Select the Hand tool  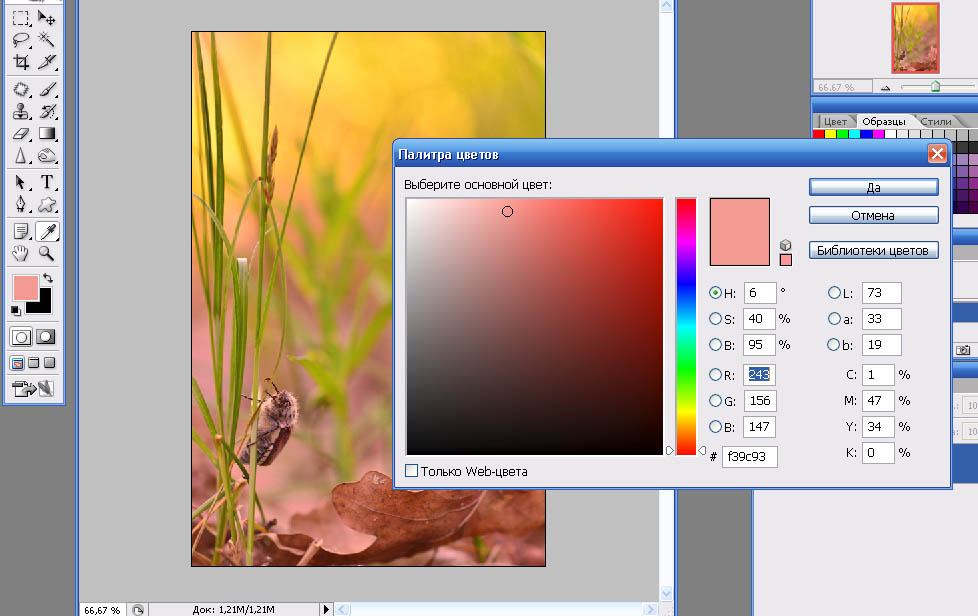pos(20,254)
